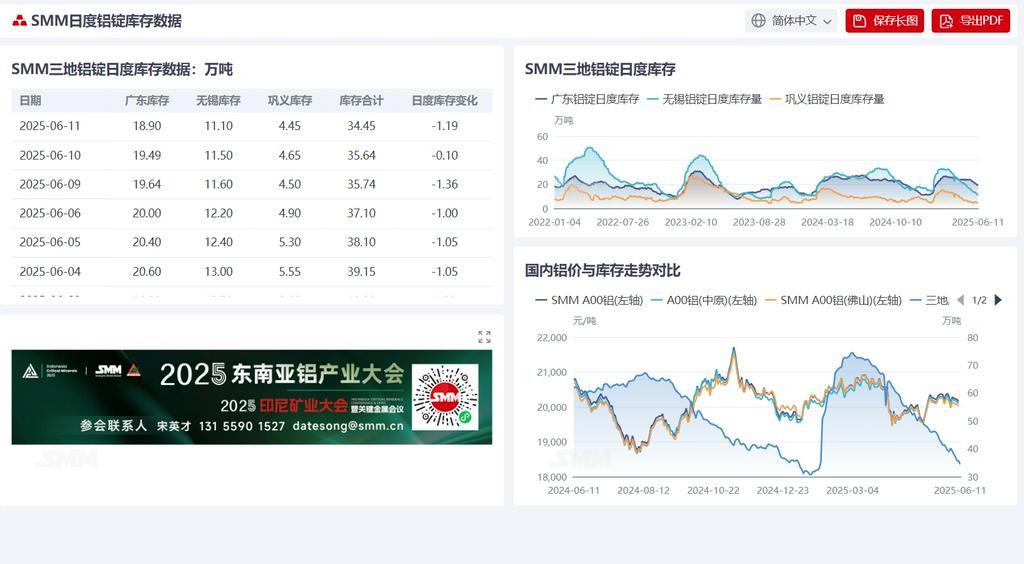
Task: Click the SMM QR code in banner
Action: click(x=445, y=396)
